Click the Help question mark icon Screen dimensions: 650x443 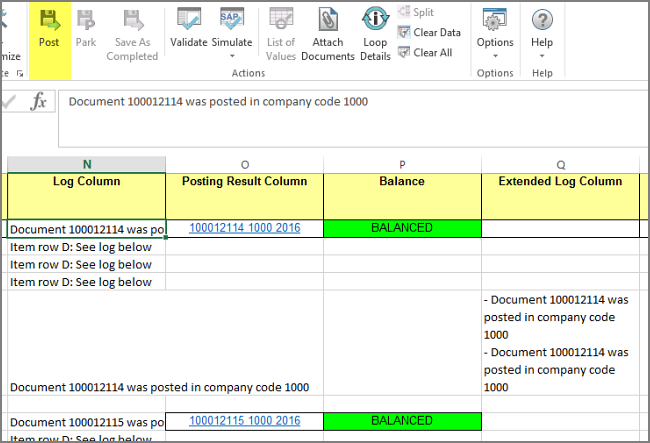(x=542, y=20)
